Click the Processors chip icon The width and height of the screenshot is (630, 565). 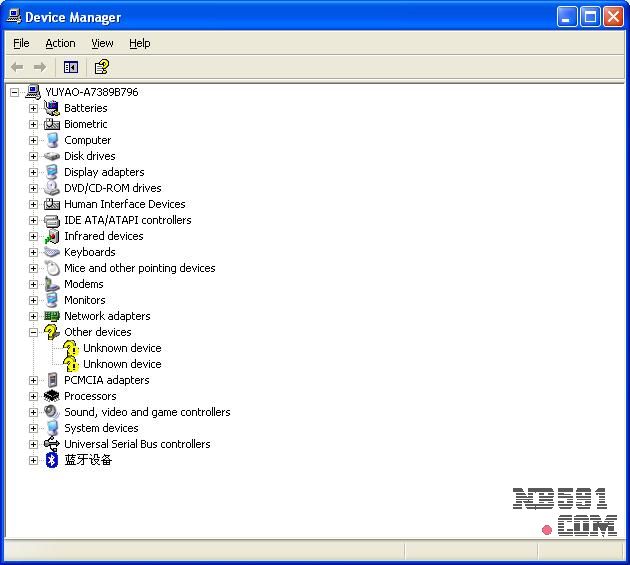point(52,396)
